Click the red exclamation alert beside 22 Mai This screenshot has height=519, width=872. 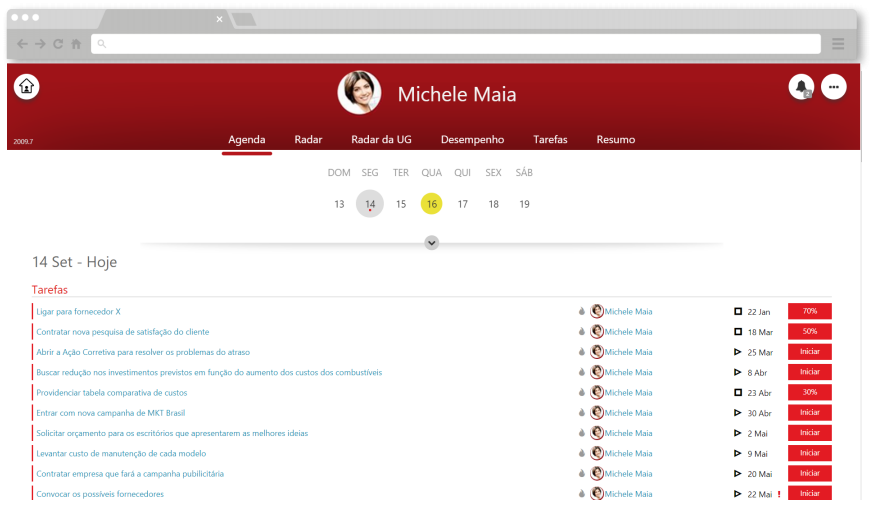(779, 494)
